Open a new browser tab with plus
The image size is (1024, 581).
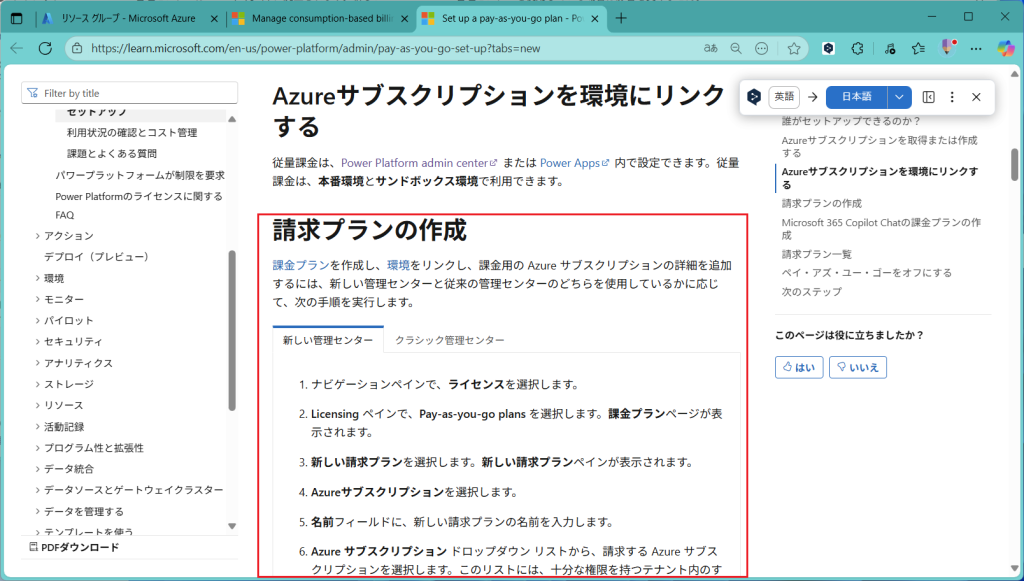(621, 18)
